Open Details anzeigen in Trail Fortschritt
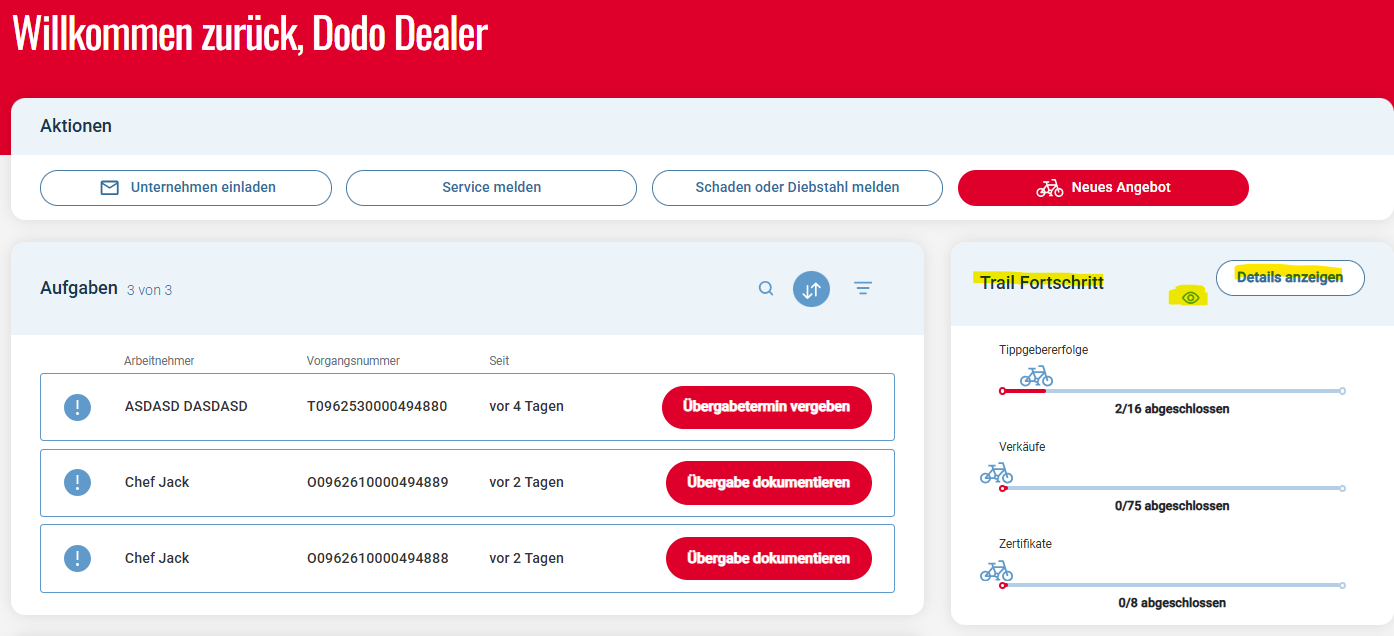Viewport: 1394px width, 636px height. pos(1290,278)
